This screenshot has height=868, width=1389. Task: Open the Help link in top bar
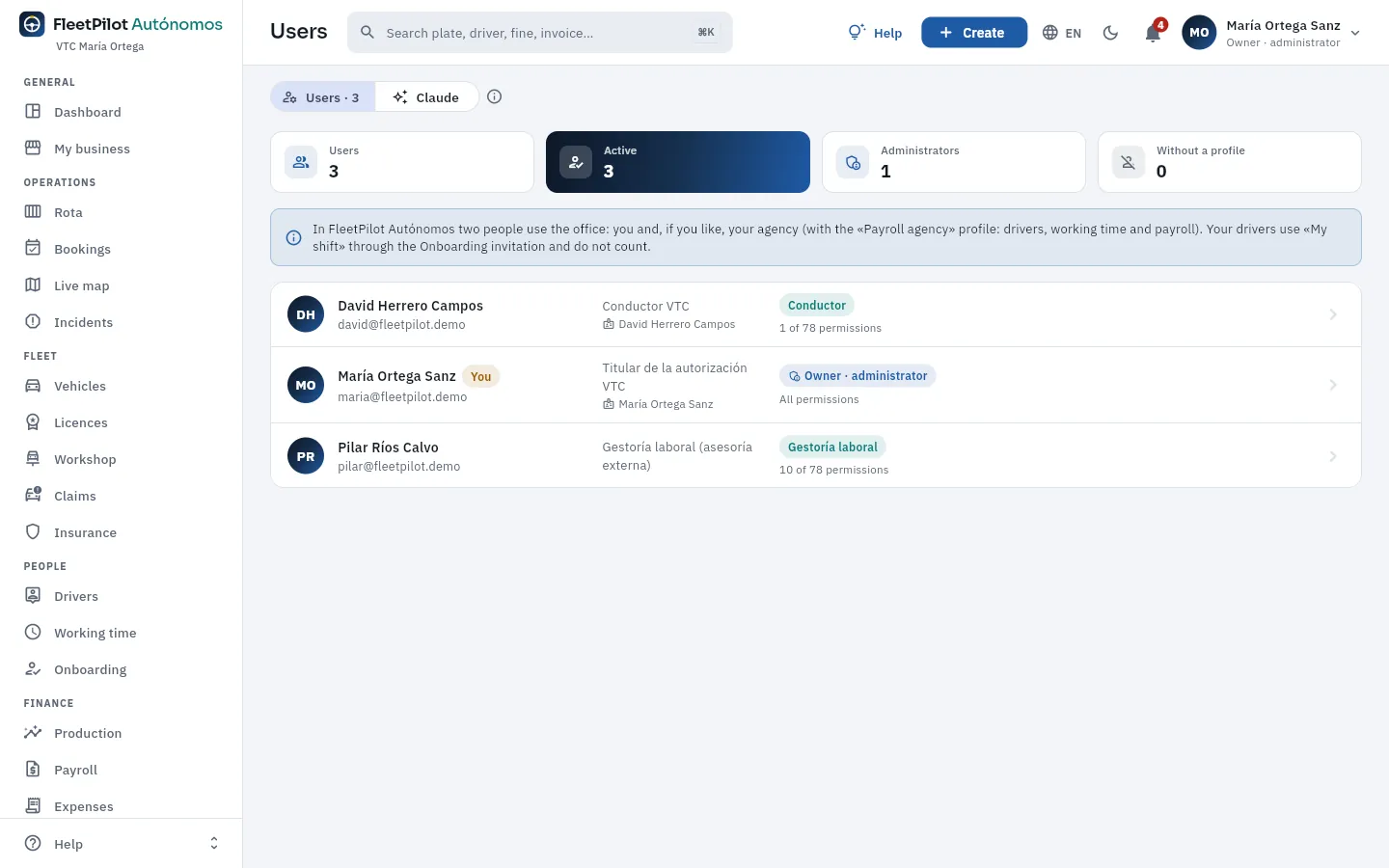point(875,33)
